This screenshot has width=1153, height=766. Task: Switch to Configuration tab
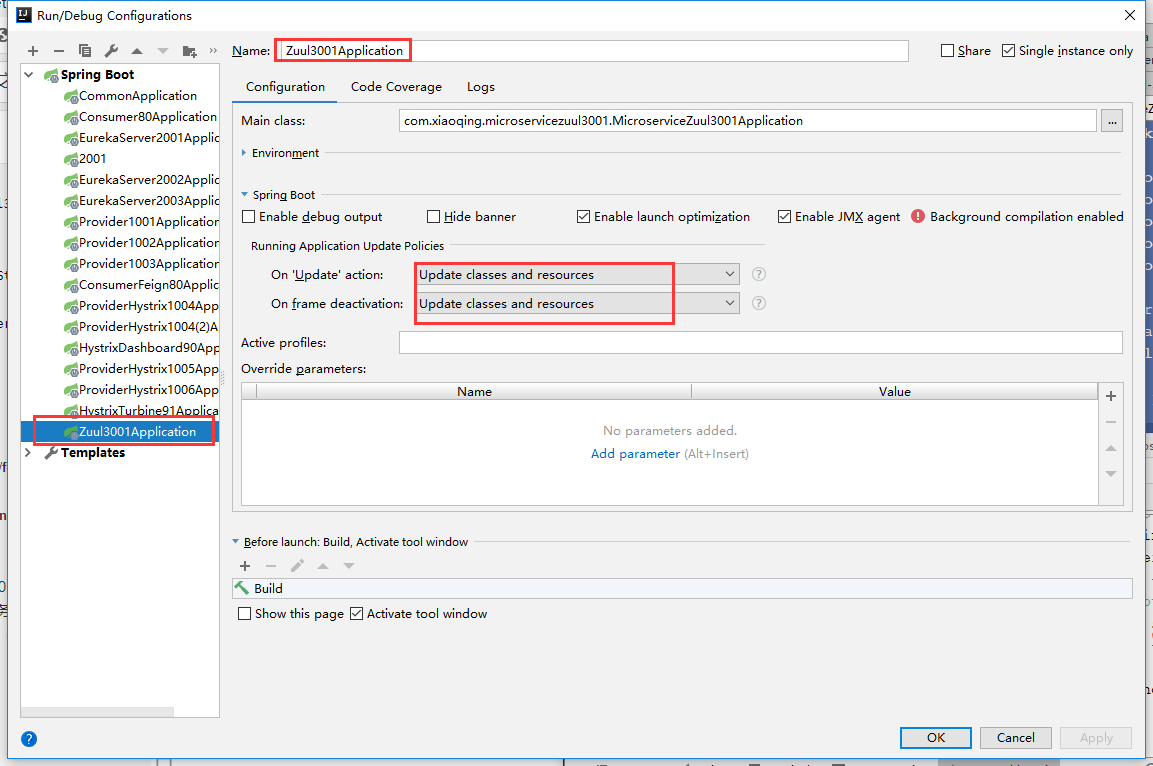(x=285, y=87)
